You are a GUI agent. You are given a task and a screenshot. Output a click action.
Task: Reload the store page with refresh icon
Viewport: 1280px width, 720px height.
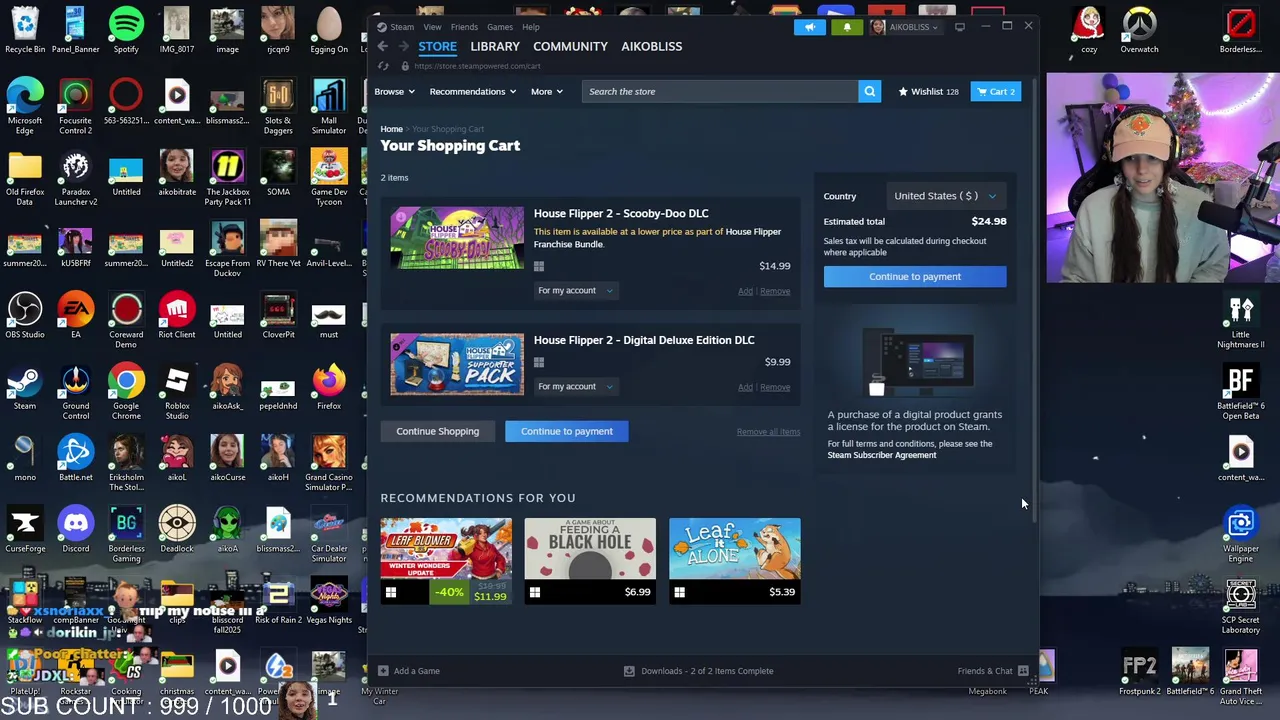click(383, 66)
